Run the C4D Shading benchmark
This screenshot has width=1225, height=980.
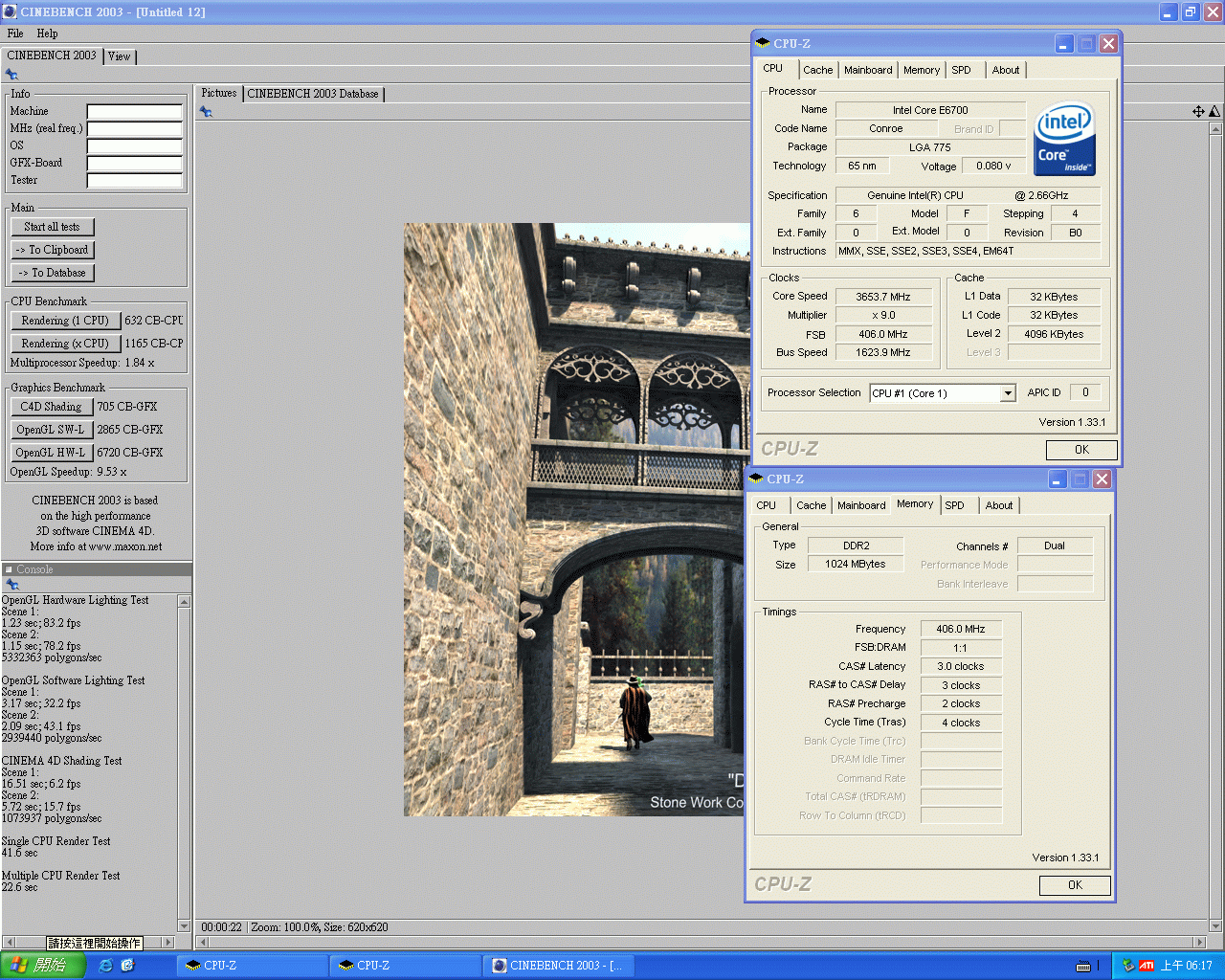point(52,407)
